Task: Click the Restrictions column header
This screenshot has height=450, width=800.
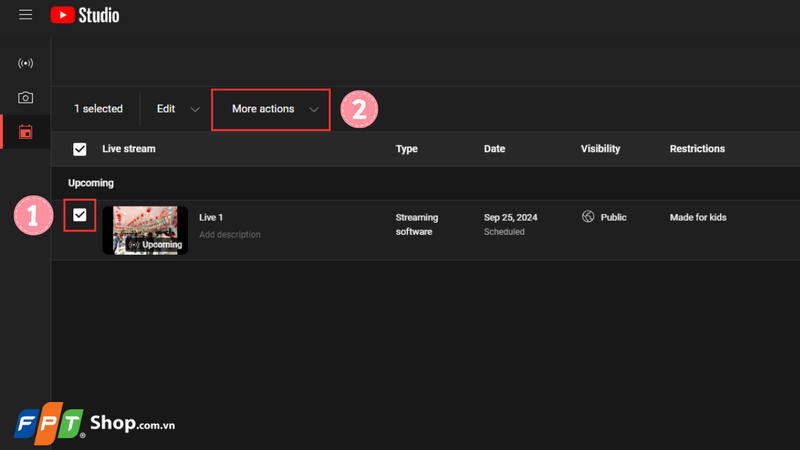Action: [x=697, y=149]
